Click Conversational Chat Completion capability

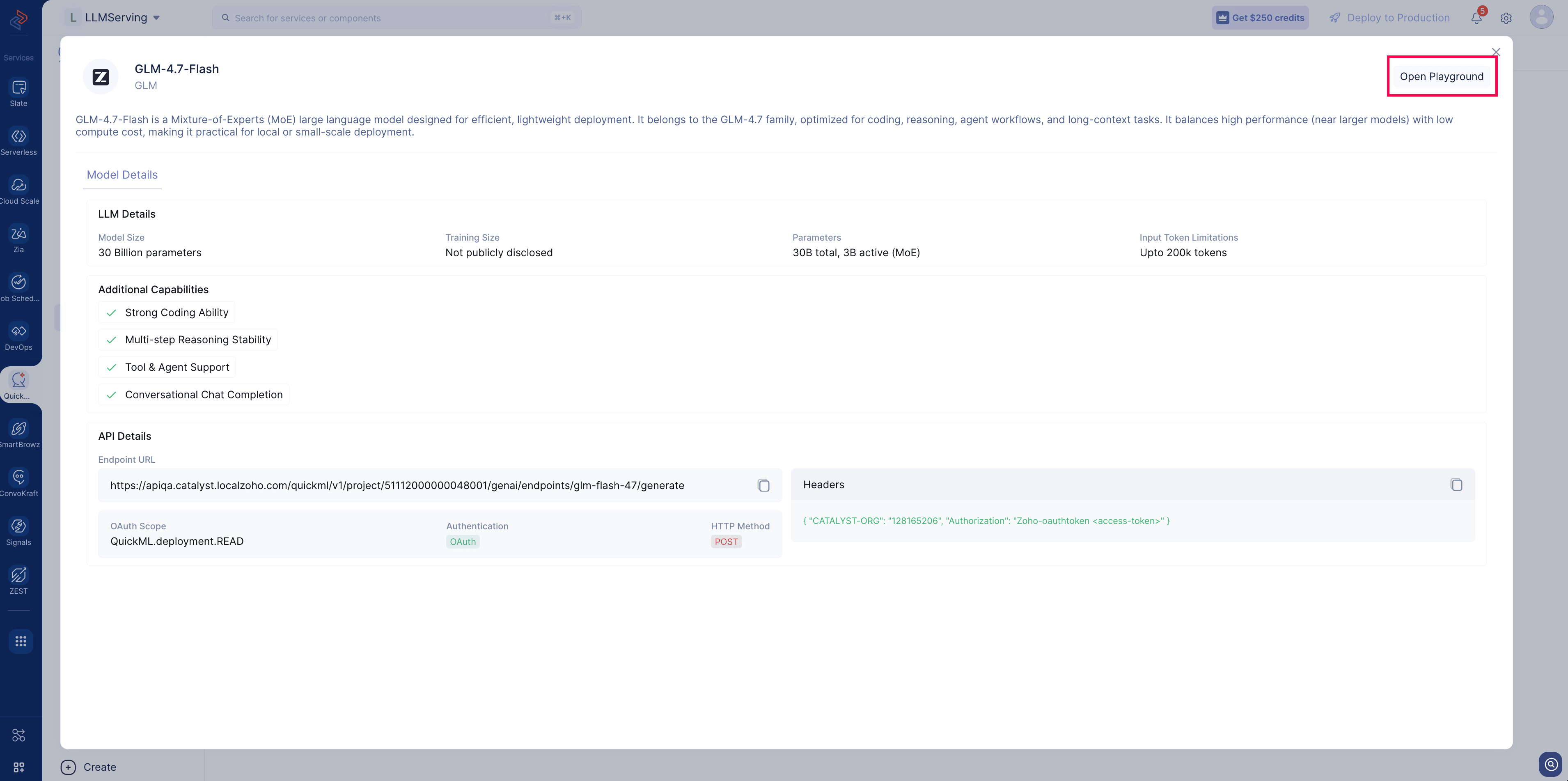click(x=194, y=395)
